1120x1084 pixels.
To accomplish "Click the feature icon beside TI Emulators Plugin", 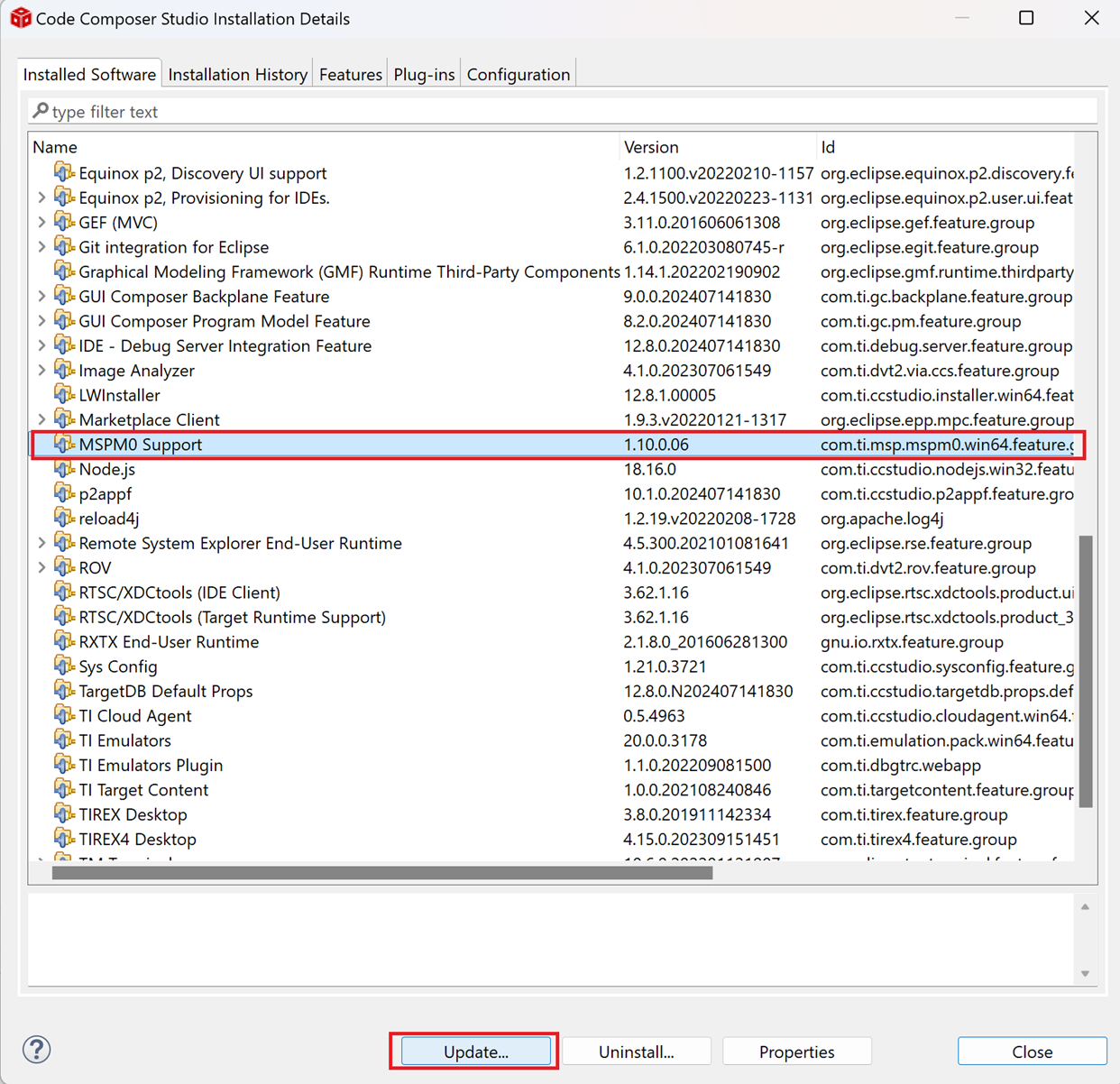I will [64, 765].
